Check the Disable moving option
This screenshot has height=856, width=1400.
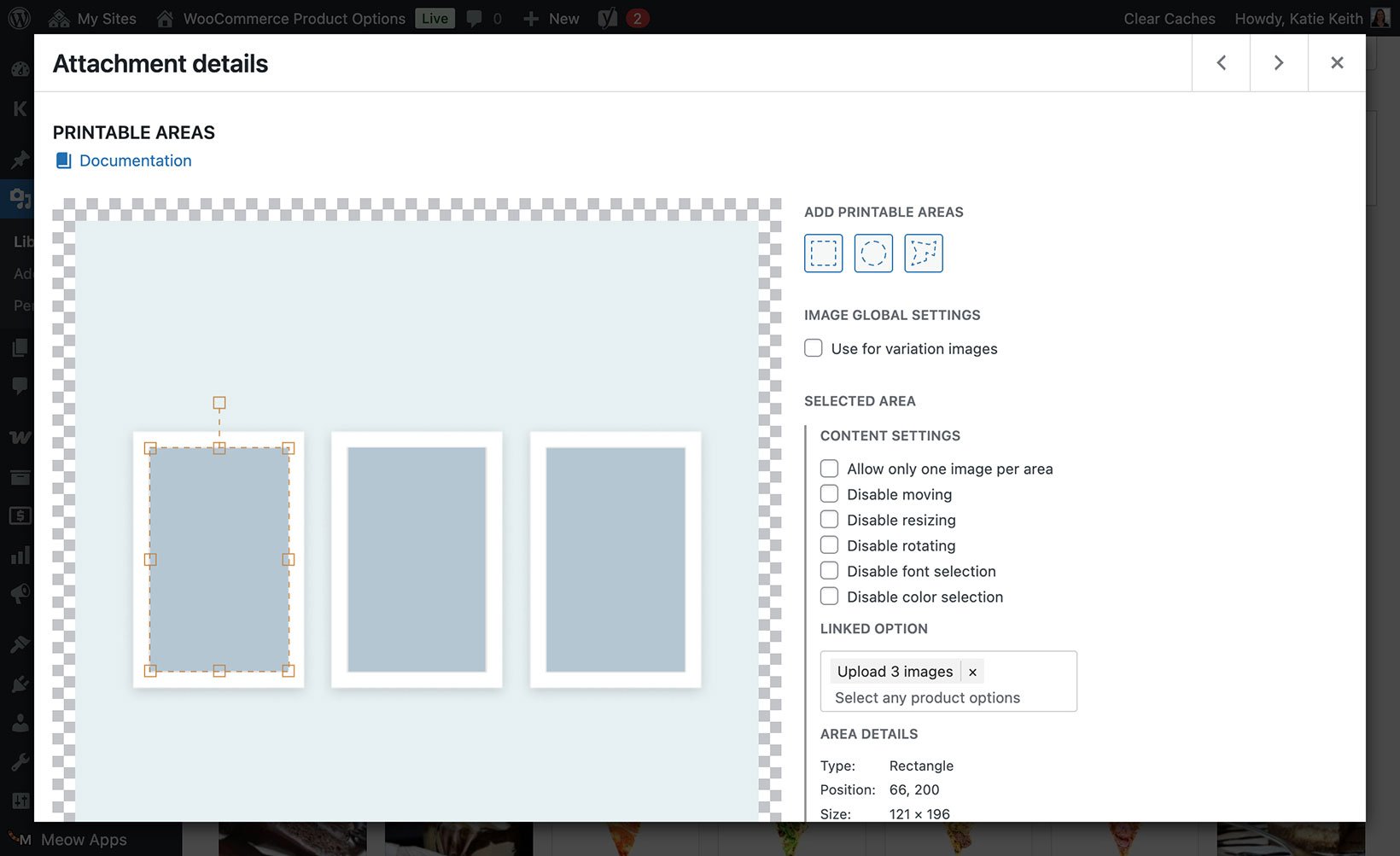[829, 493]
